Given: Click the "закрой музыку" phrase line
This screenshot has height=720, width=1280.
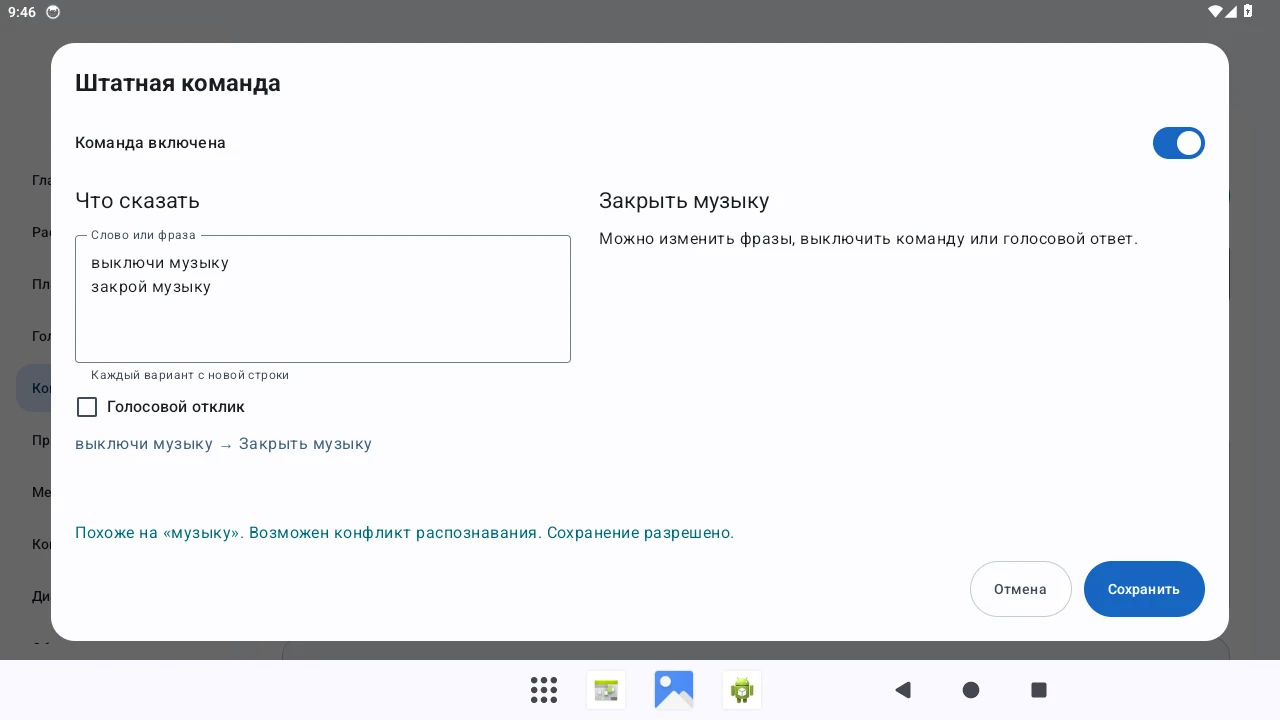Looking at the screenshot, I should pos(151,287).
